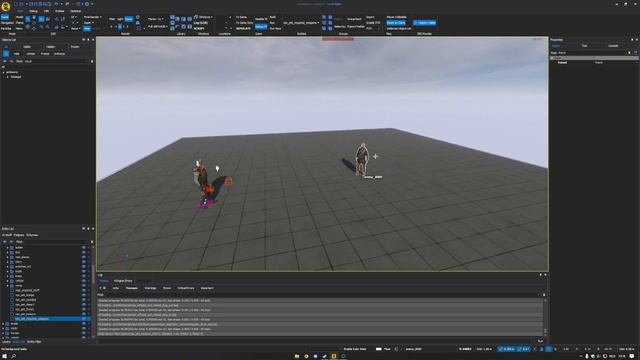Screen dimensions: 640x360
Task: Open the Windows dropdown in the ribbon
Action: point(204,17)
